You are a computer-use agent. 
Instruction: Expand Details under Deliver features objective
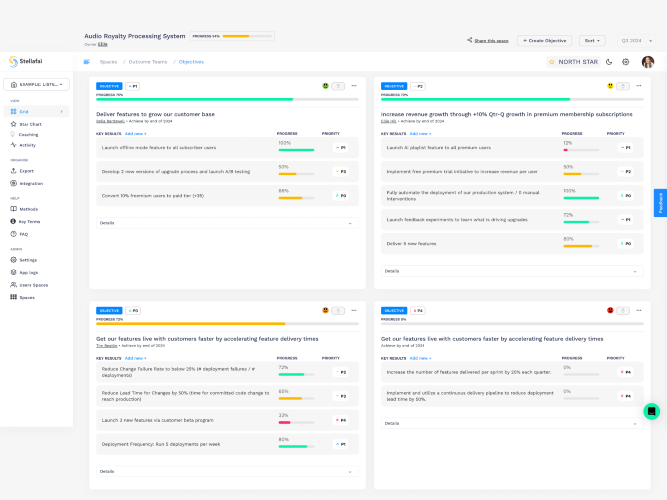[227, 223]
